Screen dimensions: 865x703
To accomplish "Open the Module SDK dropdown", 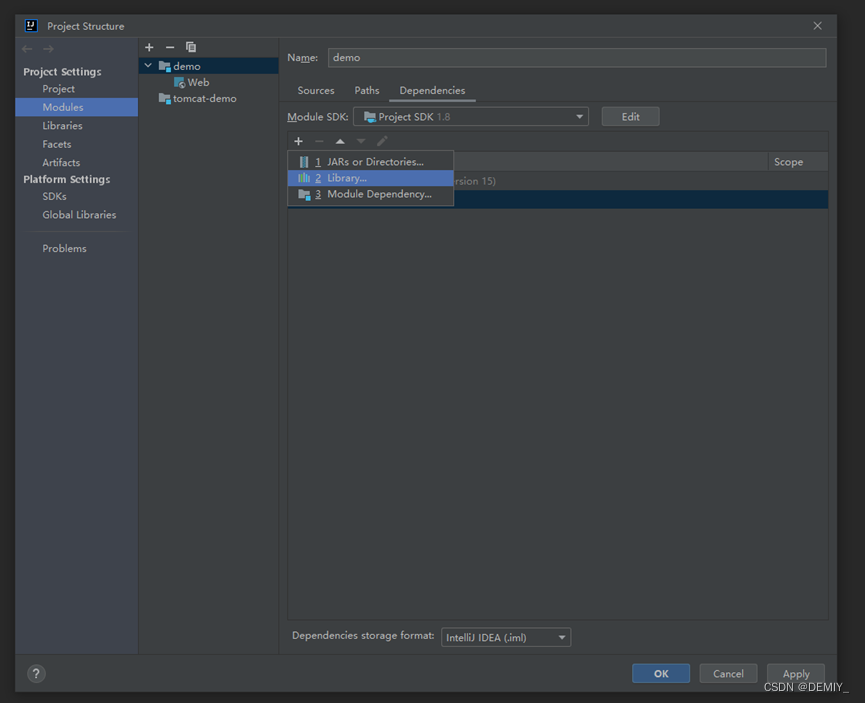I will pos(471,117).
